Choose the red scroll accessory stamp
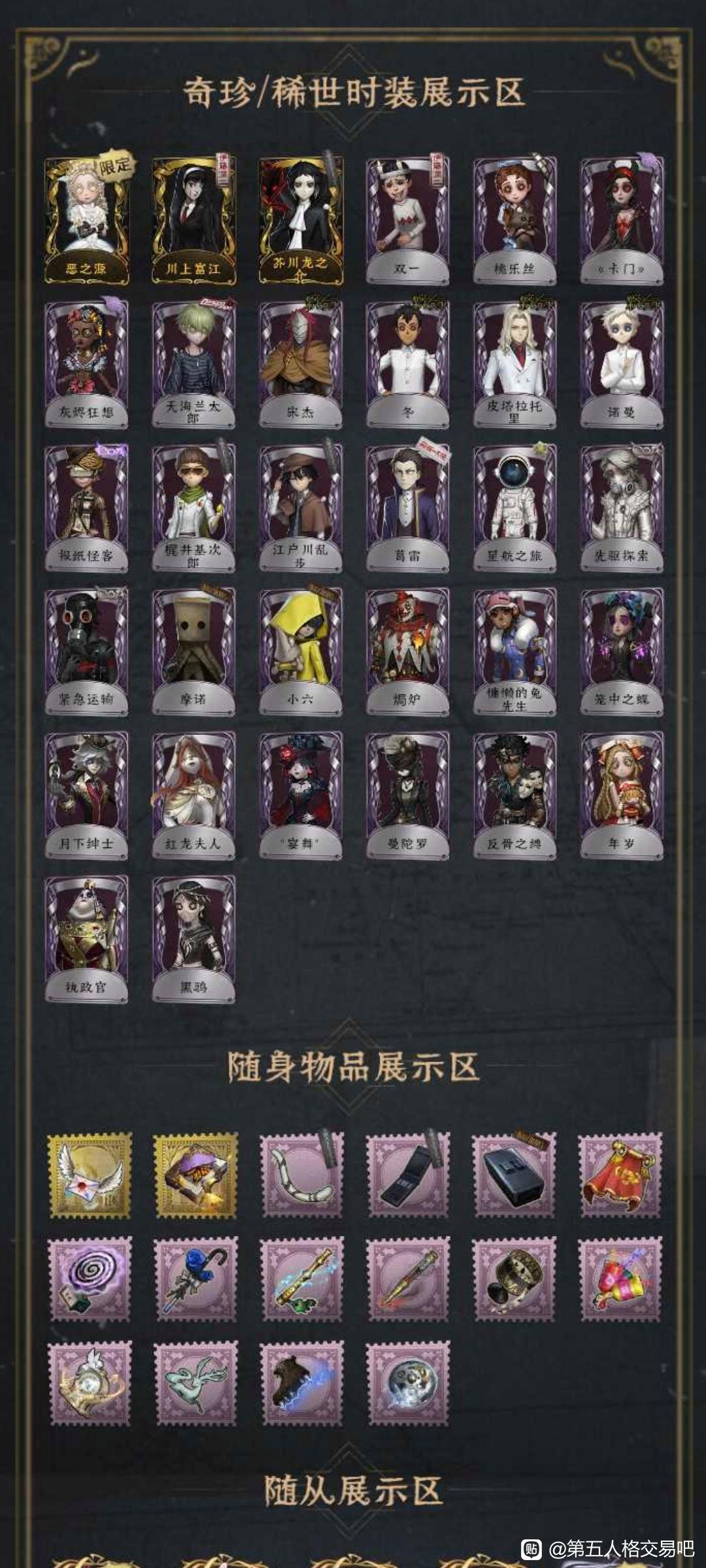 (x=620, y=1175)
